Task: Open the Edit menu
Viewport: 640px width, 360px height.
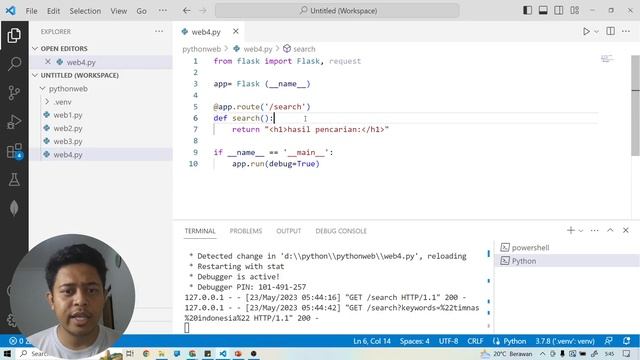Action: 53,11
